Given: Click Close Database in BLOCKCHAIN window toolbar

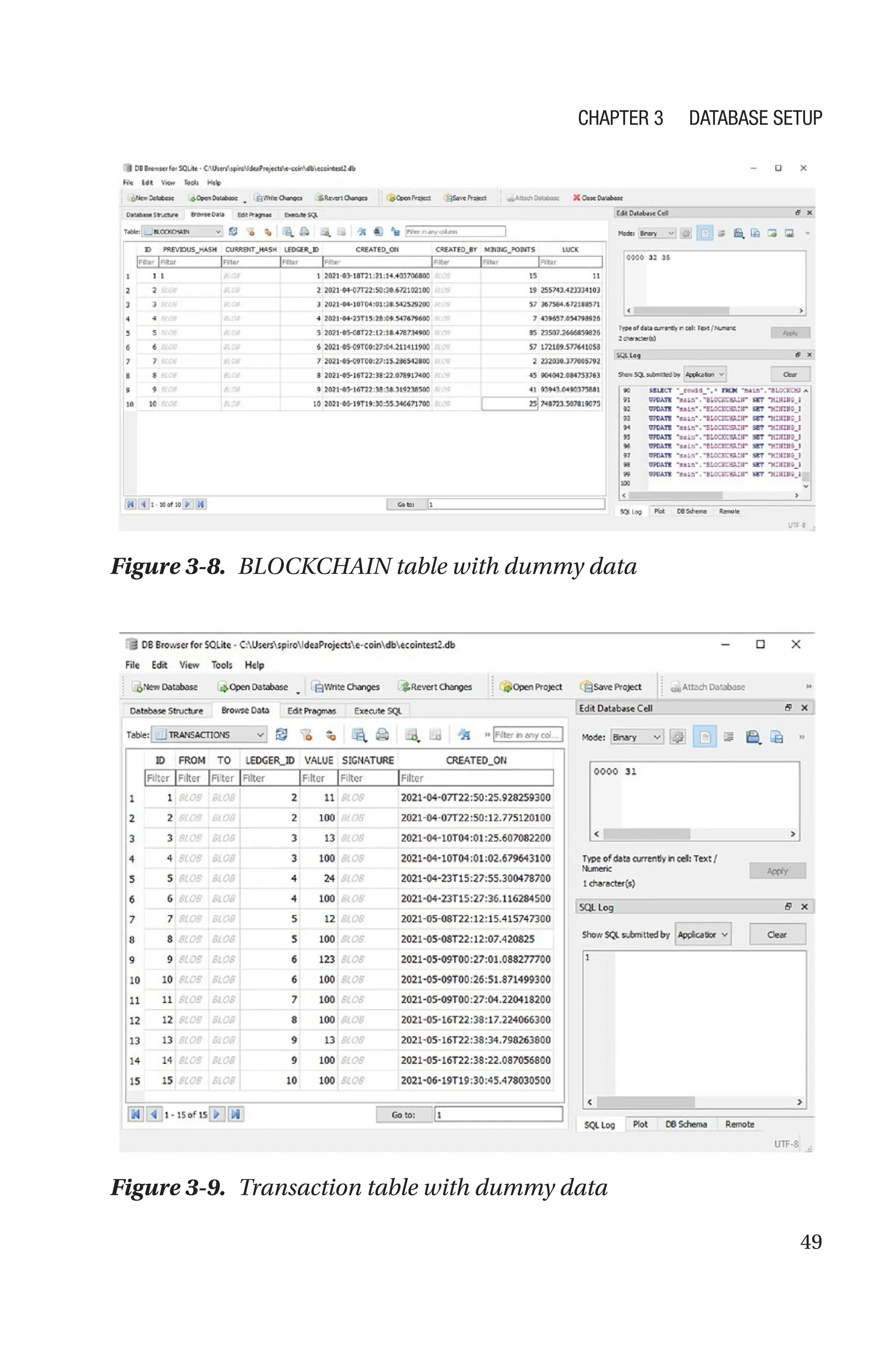Looking at the screenshot, I should 598,198.
